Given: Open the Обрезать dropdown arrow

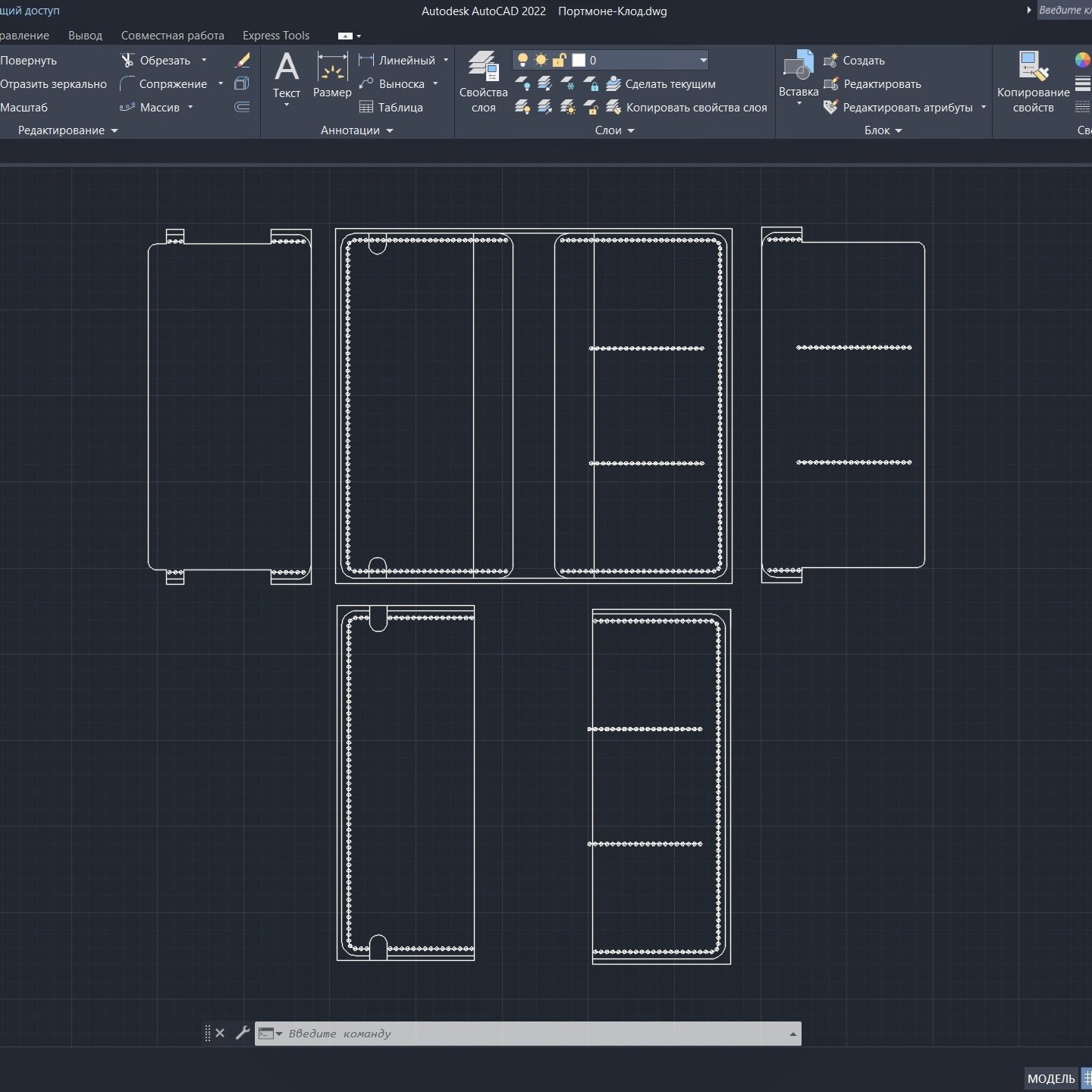Looking at the screenshot, I should point(204,60).
